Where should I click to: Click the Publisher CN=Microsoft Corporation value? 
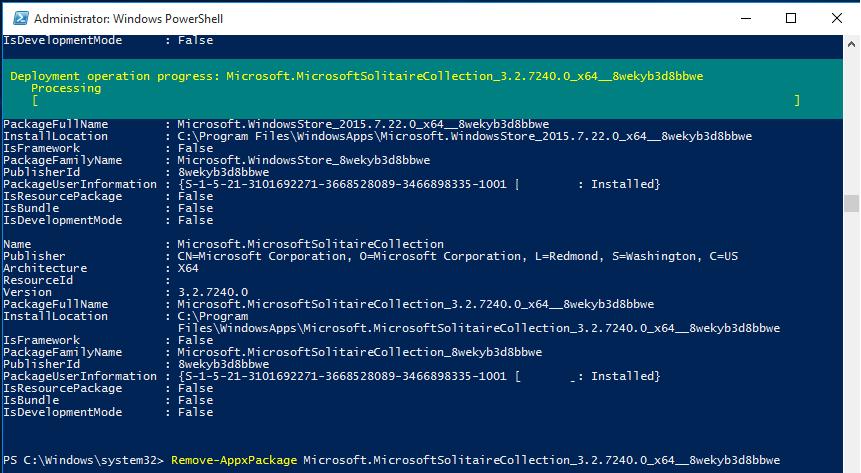click(457, 256)
